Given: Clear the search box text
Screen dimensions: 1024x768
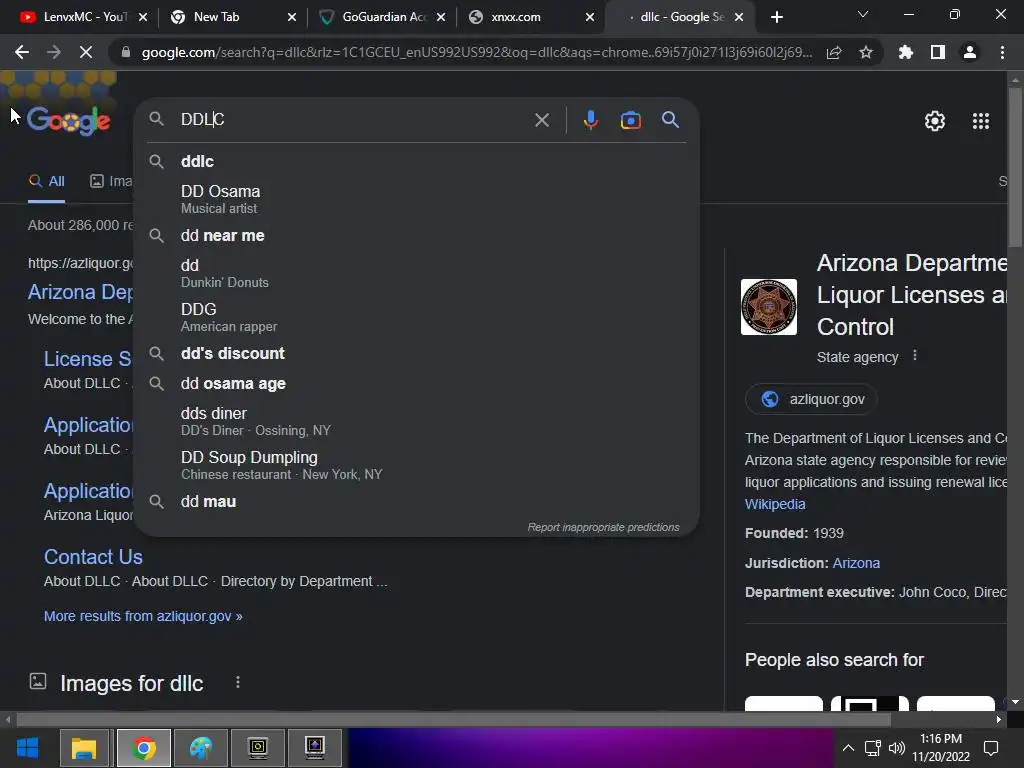Looking at the screenshot, I should pyautogui.click(x=541, y=120).
